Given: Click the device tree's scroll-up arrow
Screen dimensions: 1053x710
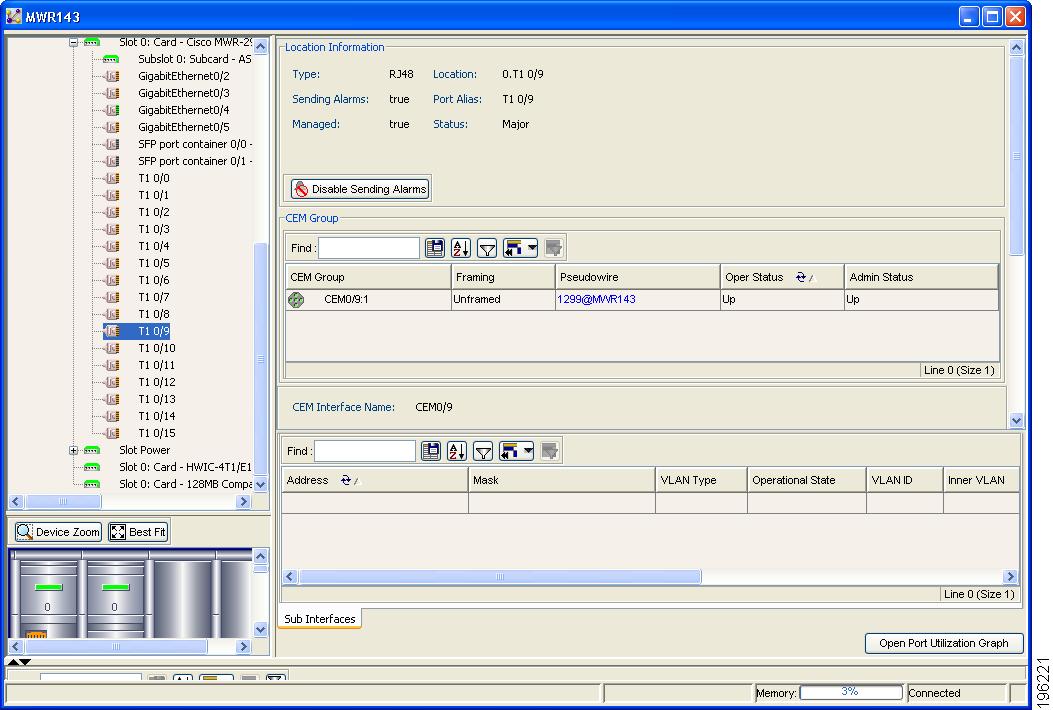Looking at the screenshot, I should click(261, 46).
